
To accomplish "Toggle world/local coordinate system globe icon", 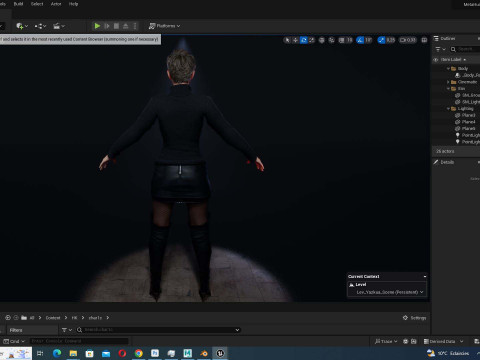I will (x=322, y=40).
